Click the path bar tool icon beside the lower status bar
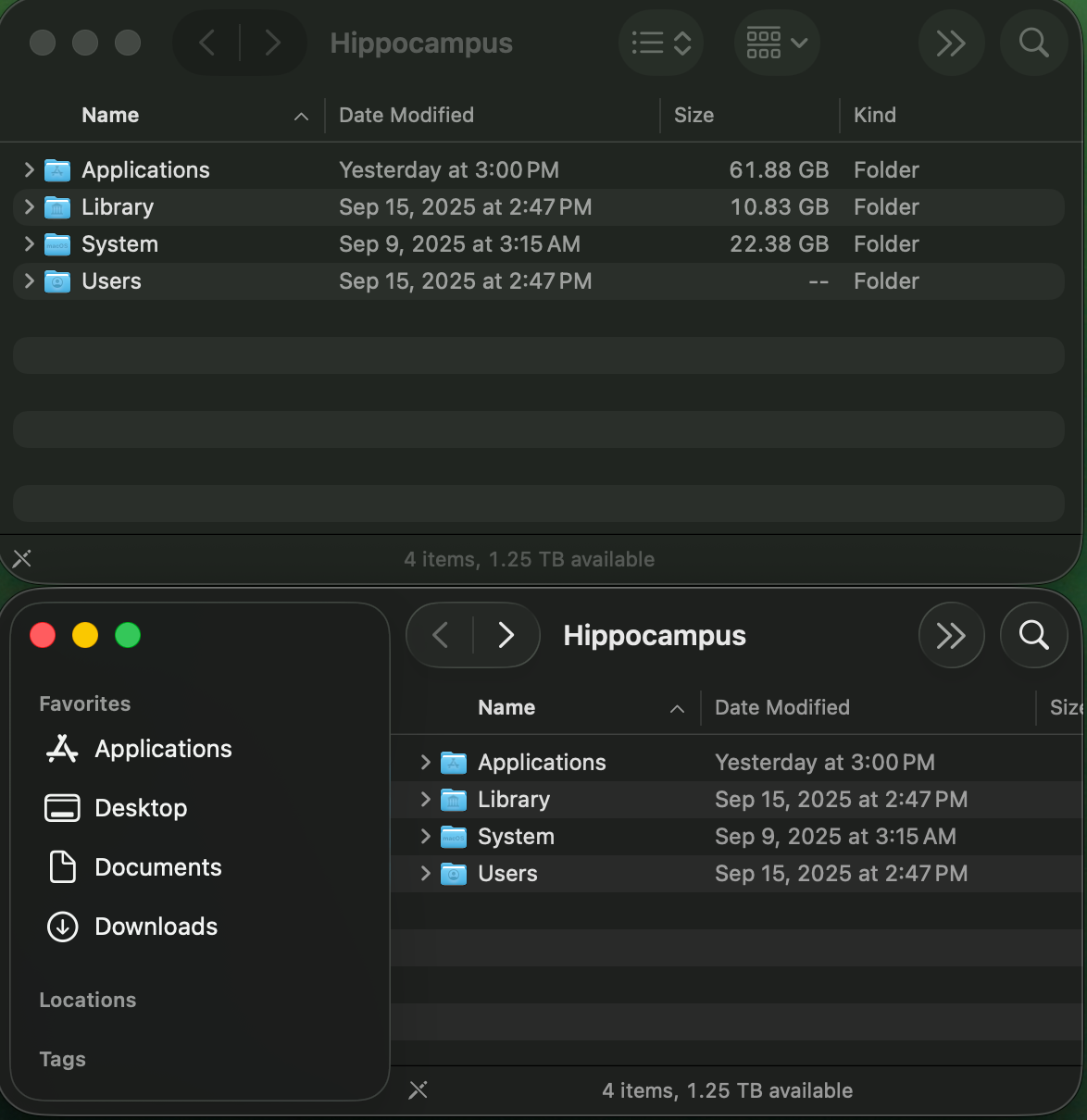This screenshot has height=1120, width=1087. click(x=419, y=1090)
